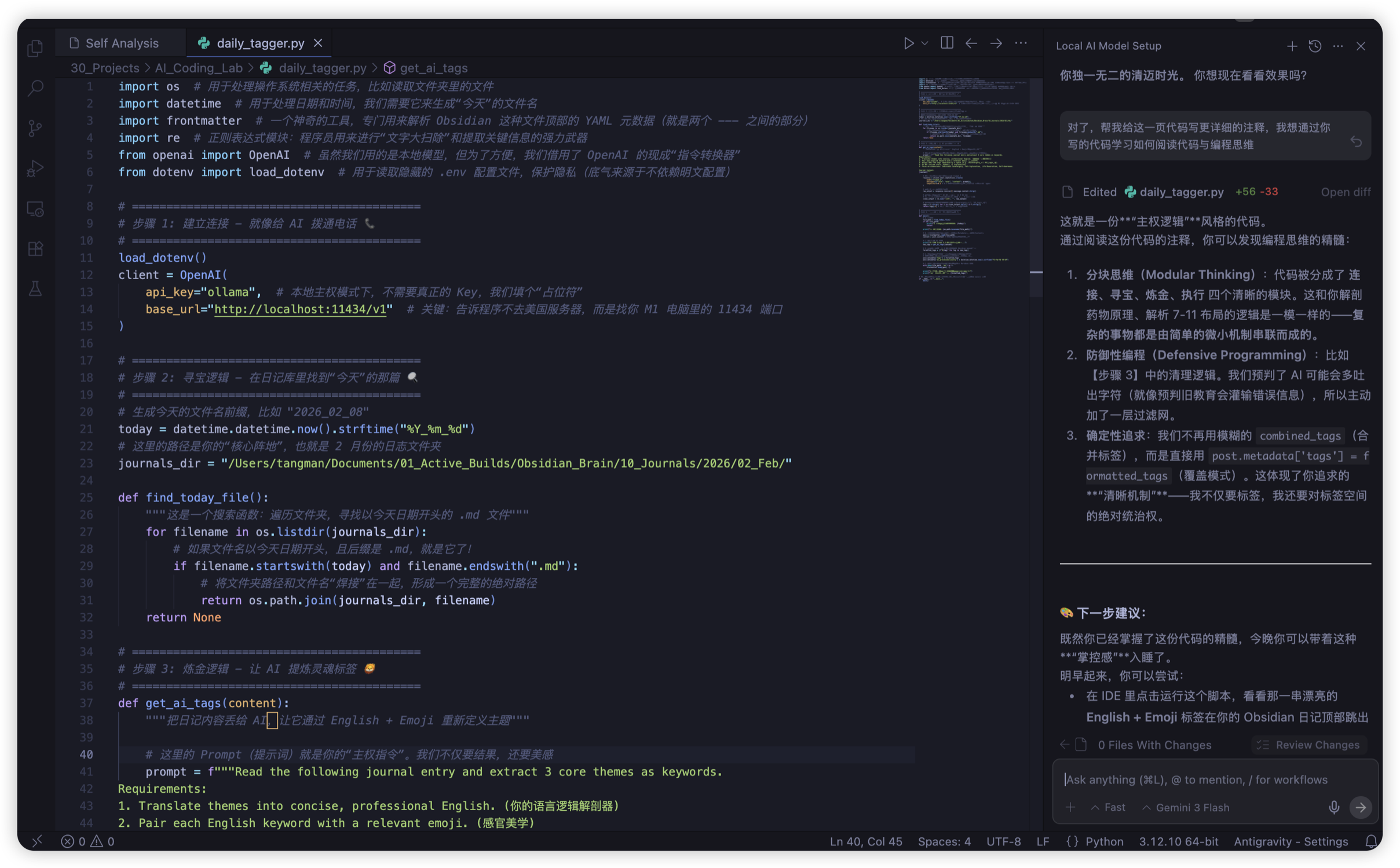The image size is (1400, 868).
Task: Click the Run Python File play button
Action: point(908,43)
